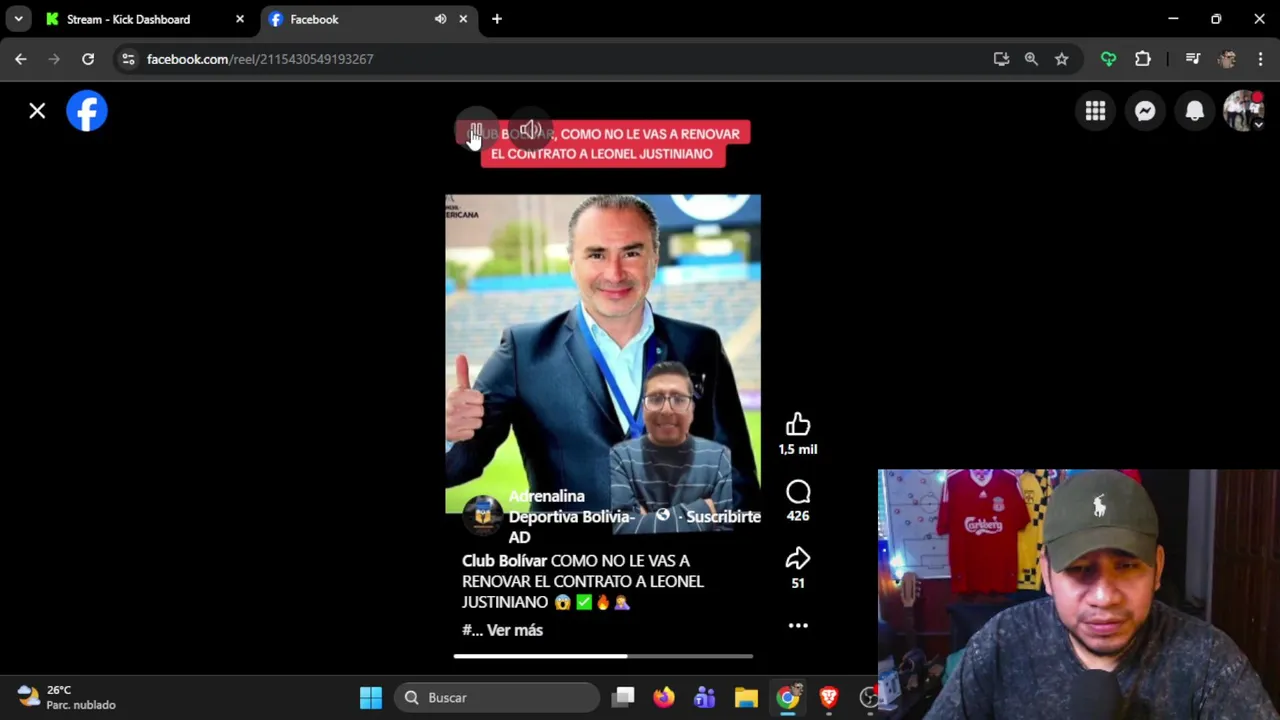Image resolution: width=1280 pixels, height=720 pixels.
Task: Open Adrenalina Deportiva Bolivia page name
Action: pyautogui.click(x=570, y=516)
